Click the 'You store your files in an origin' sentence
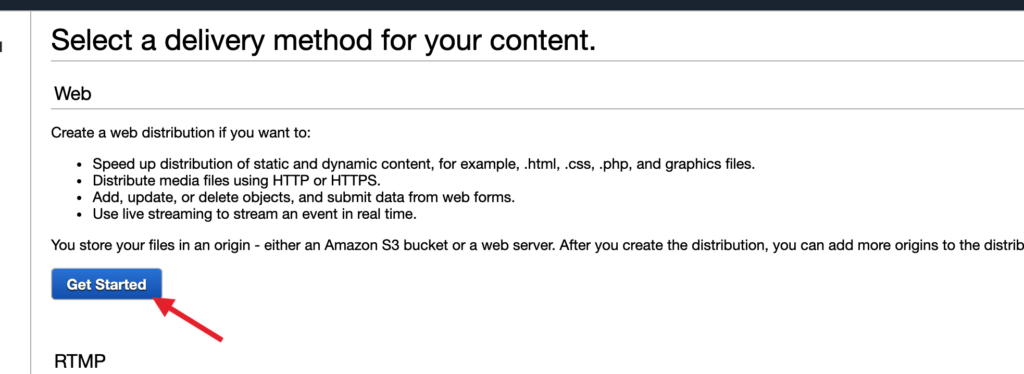Screen dimensions: 1024x374 click(x=537, y=246)
